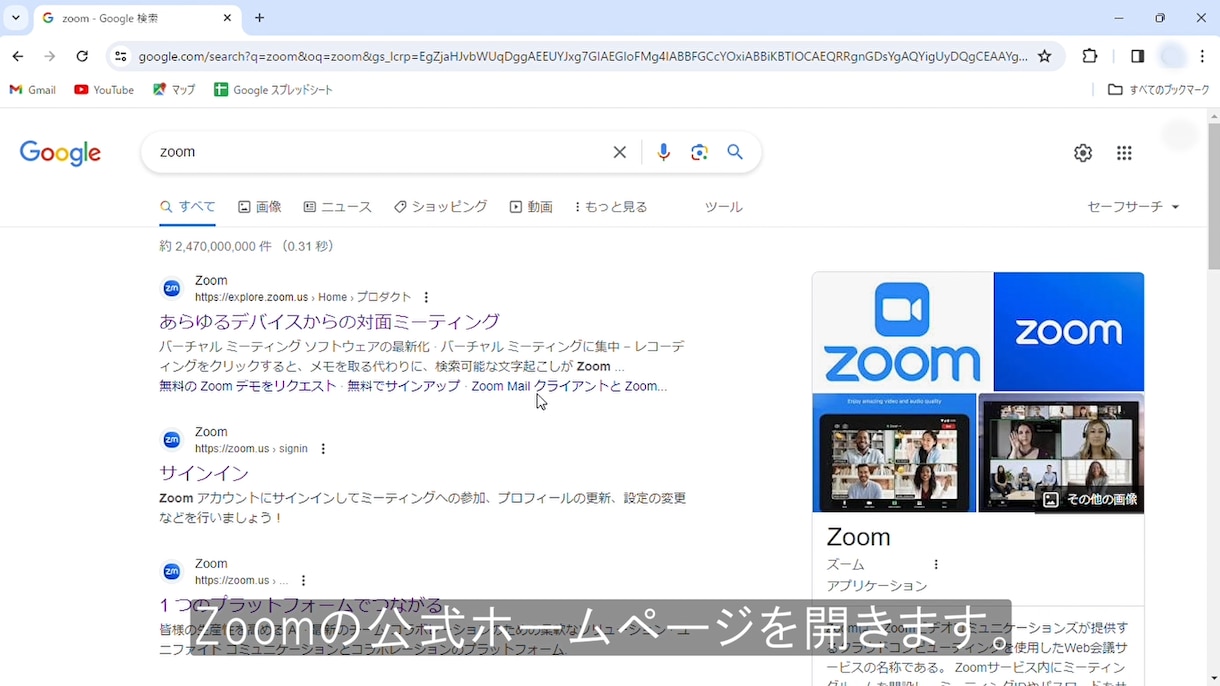Open Zoom laptop meeting screenshot thumbnail

point(894,453)
